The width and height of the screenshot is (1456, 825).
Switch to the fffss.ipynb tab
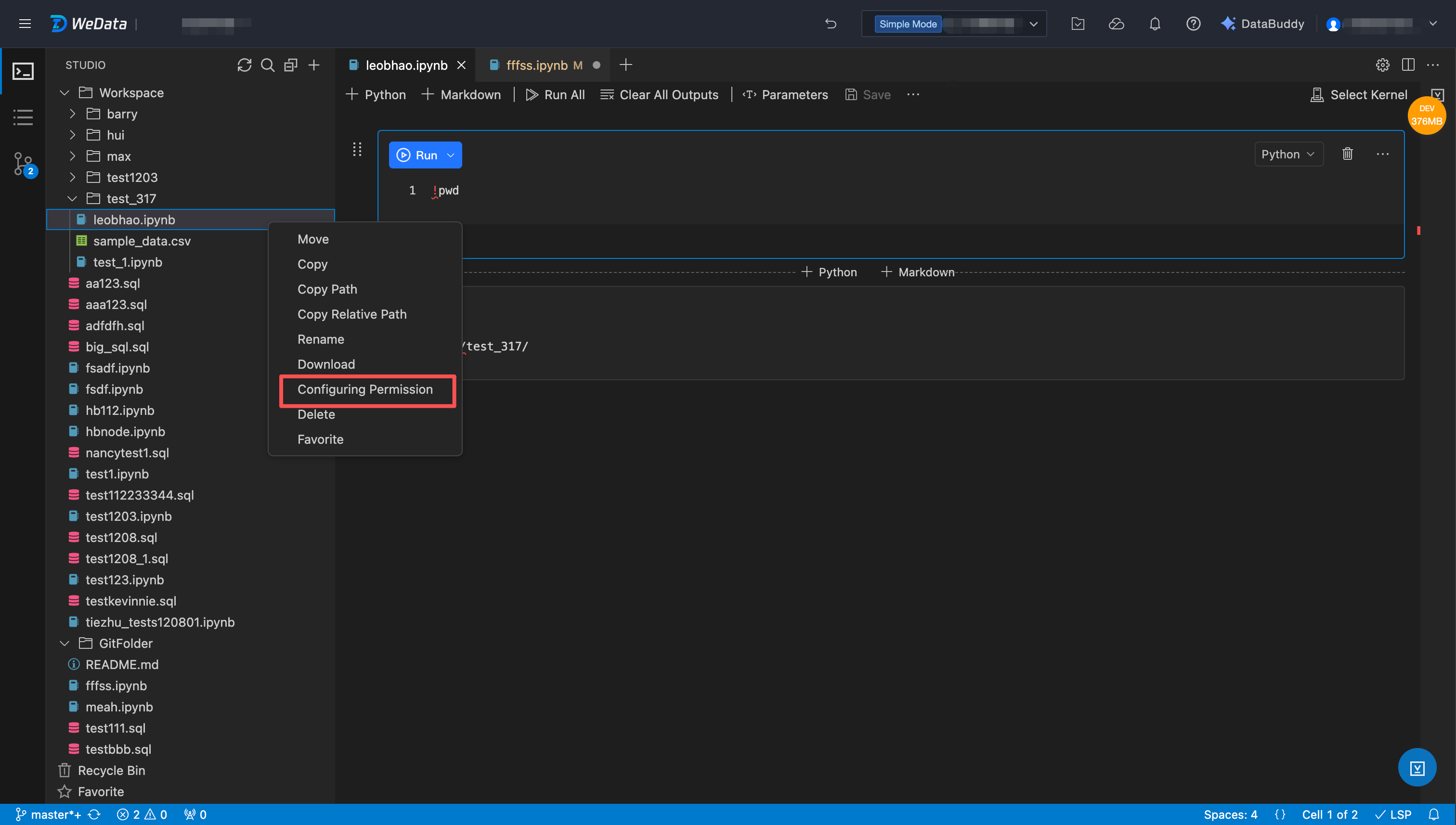point(536,65)
